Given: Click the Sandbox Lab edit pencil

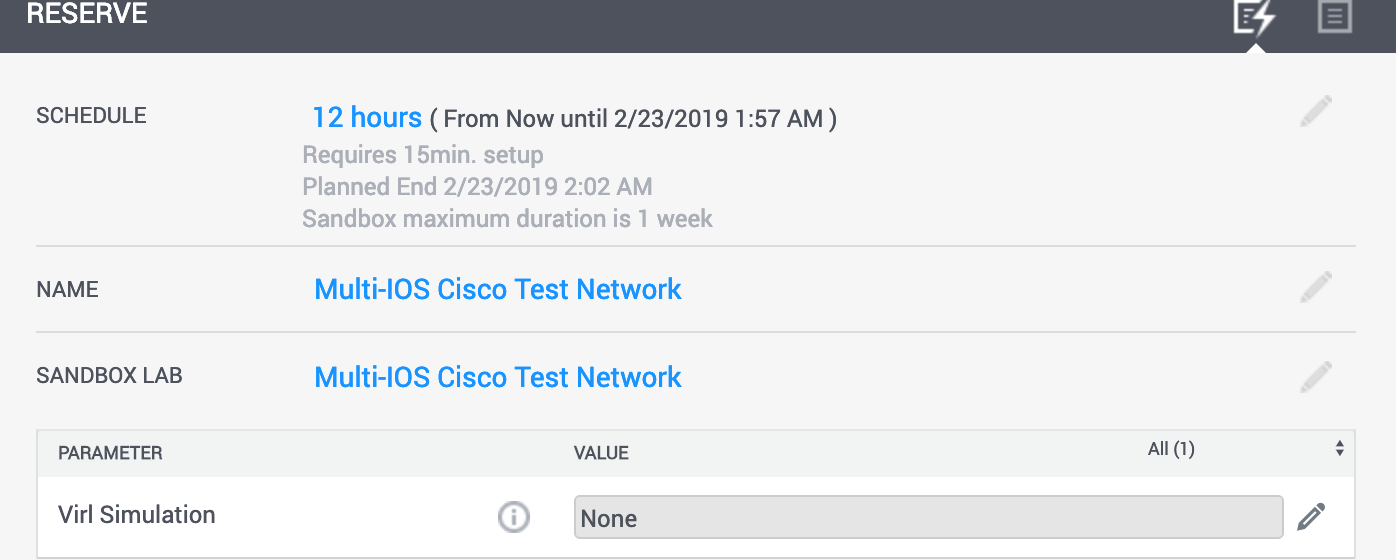Looking at the screenshot, I should point(1316,377).
